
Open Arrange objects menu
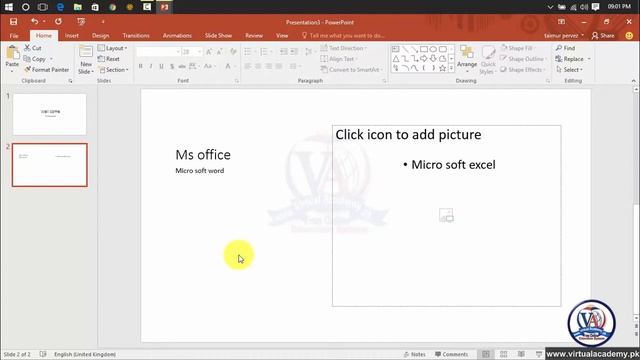tap(467, 58)
